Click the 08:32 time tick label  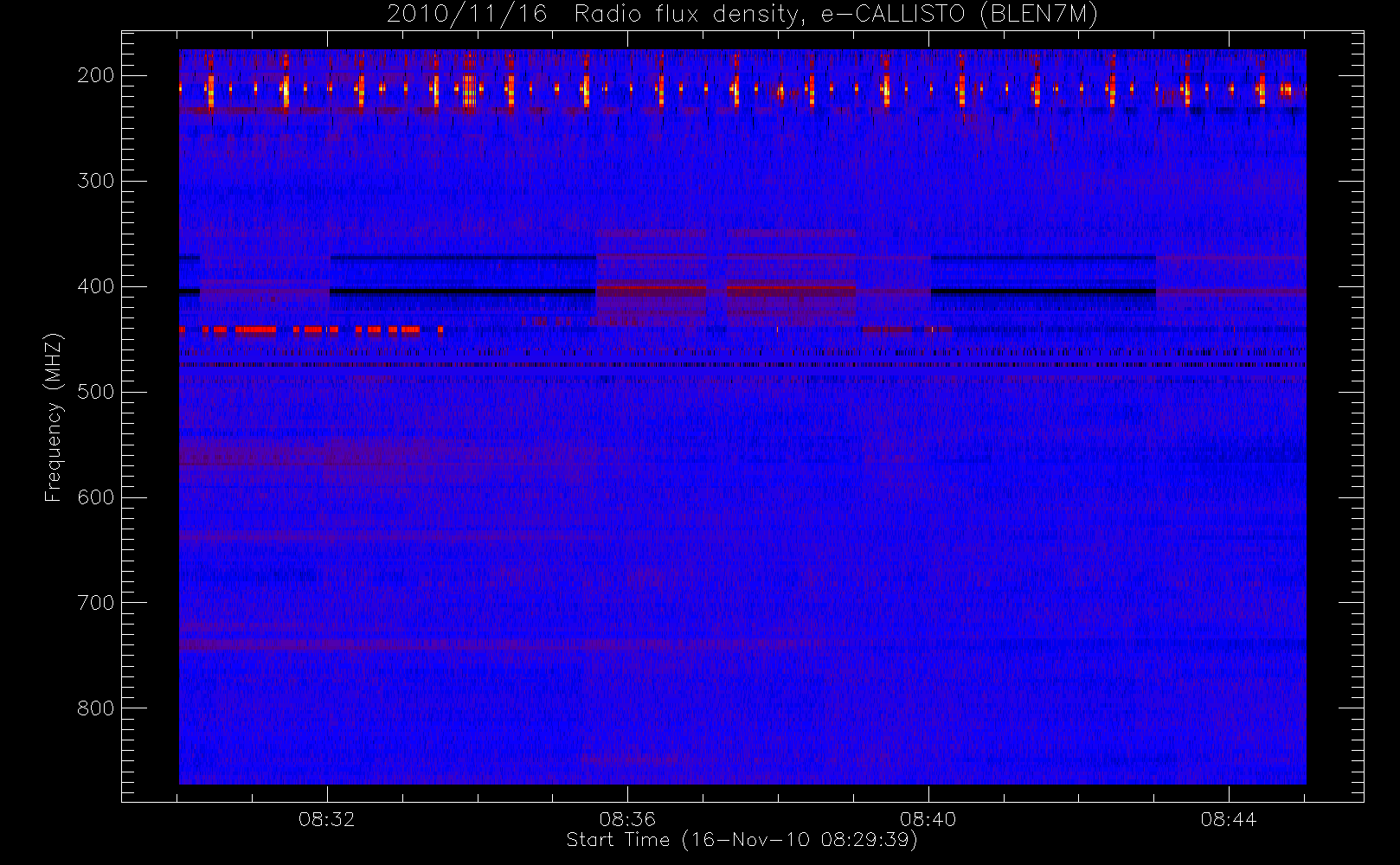(327, 819)
